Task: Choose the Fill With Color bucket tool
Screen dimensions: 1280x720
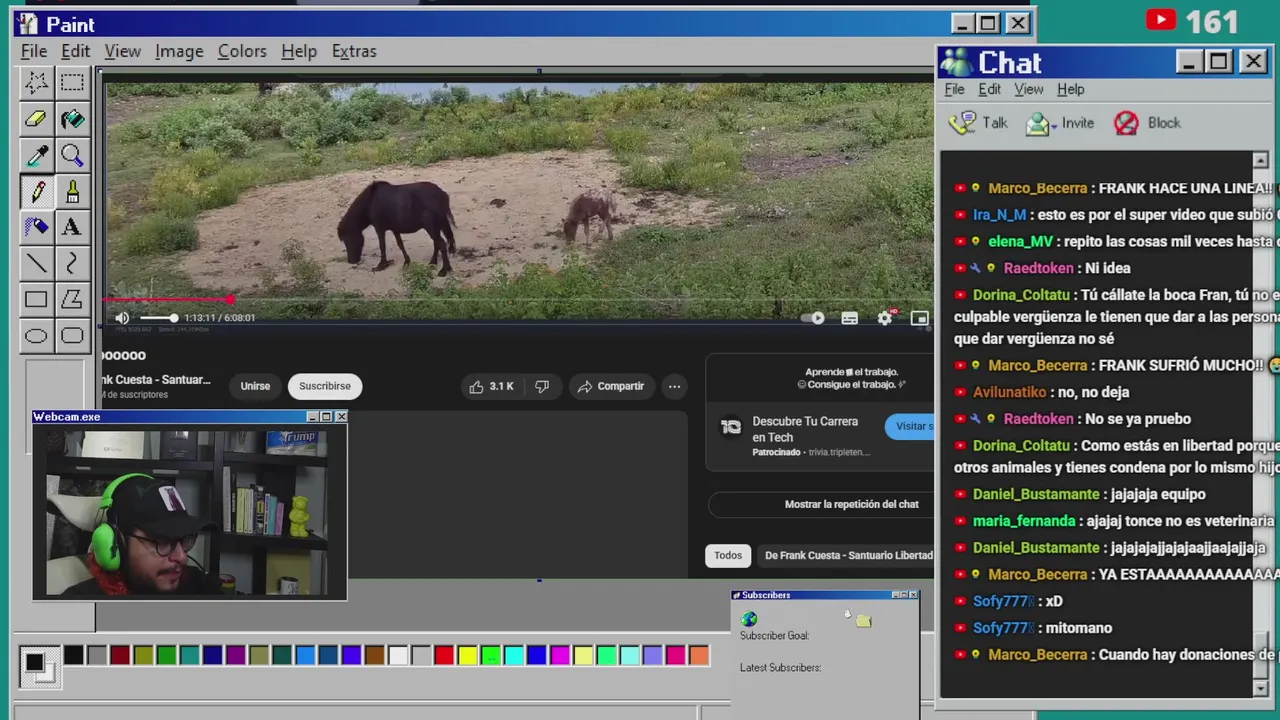Action: point(72,119)
